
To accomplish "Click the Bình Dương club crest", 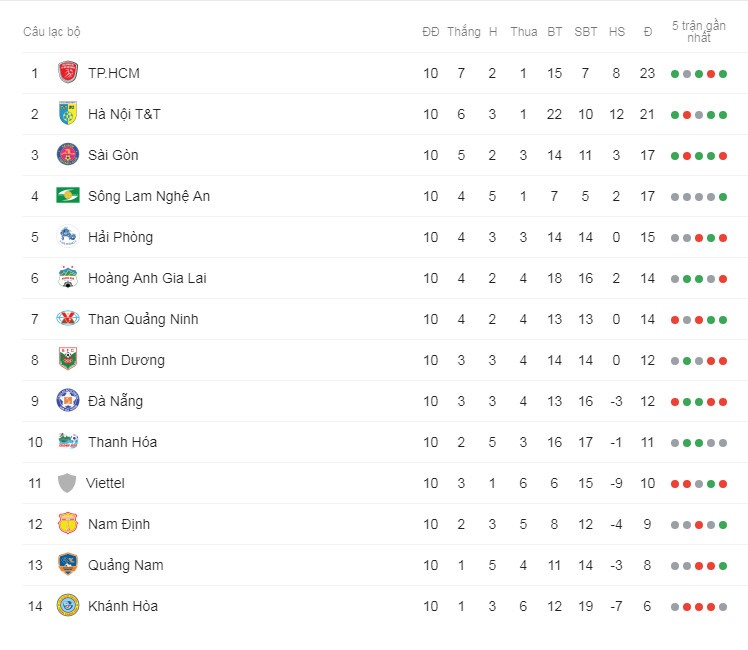I will (68, 359).
